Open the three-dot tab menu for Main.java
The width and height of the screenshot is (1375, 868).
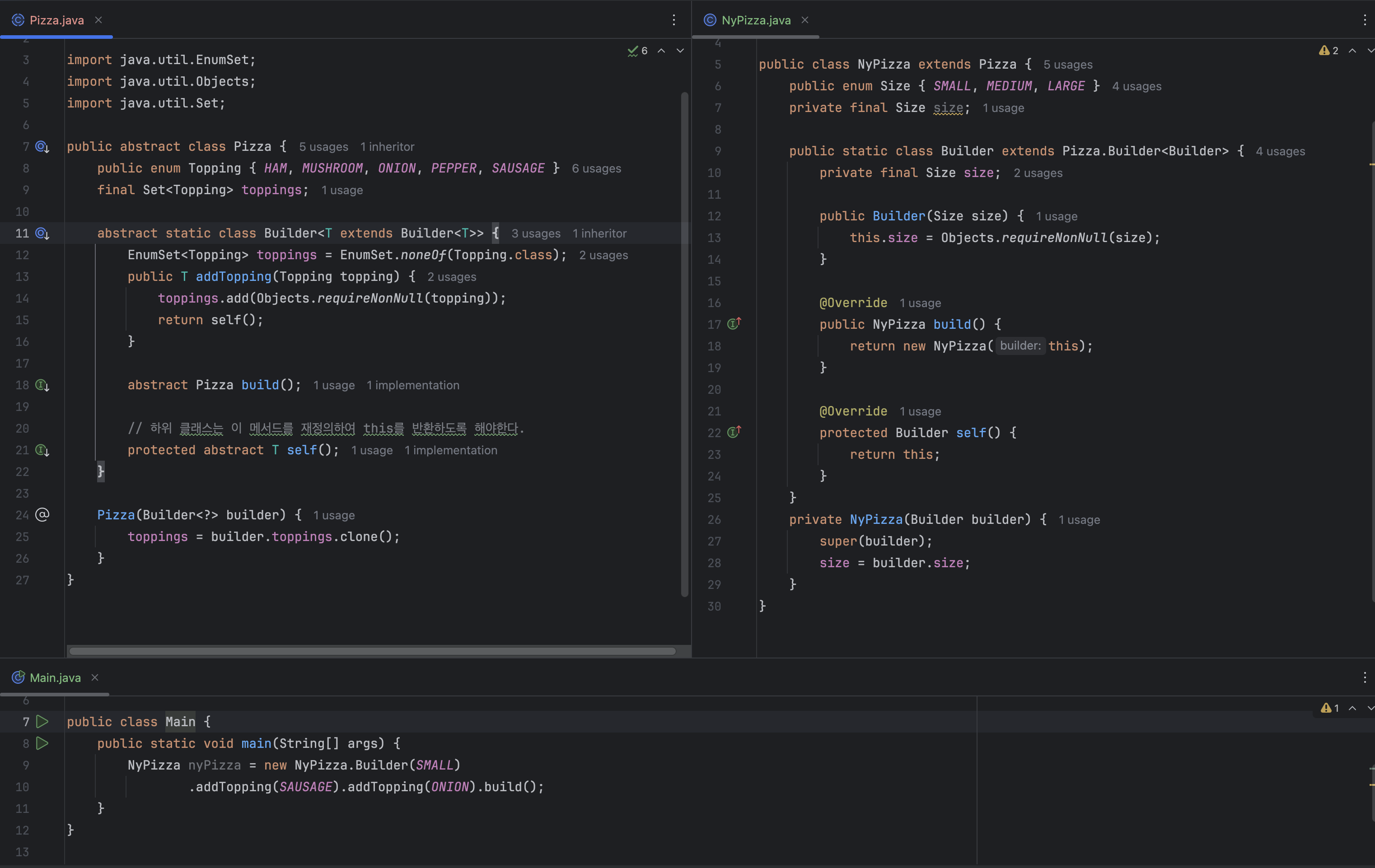(x=1365, y=677)
